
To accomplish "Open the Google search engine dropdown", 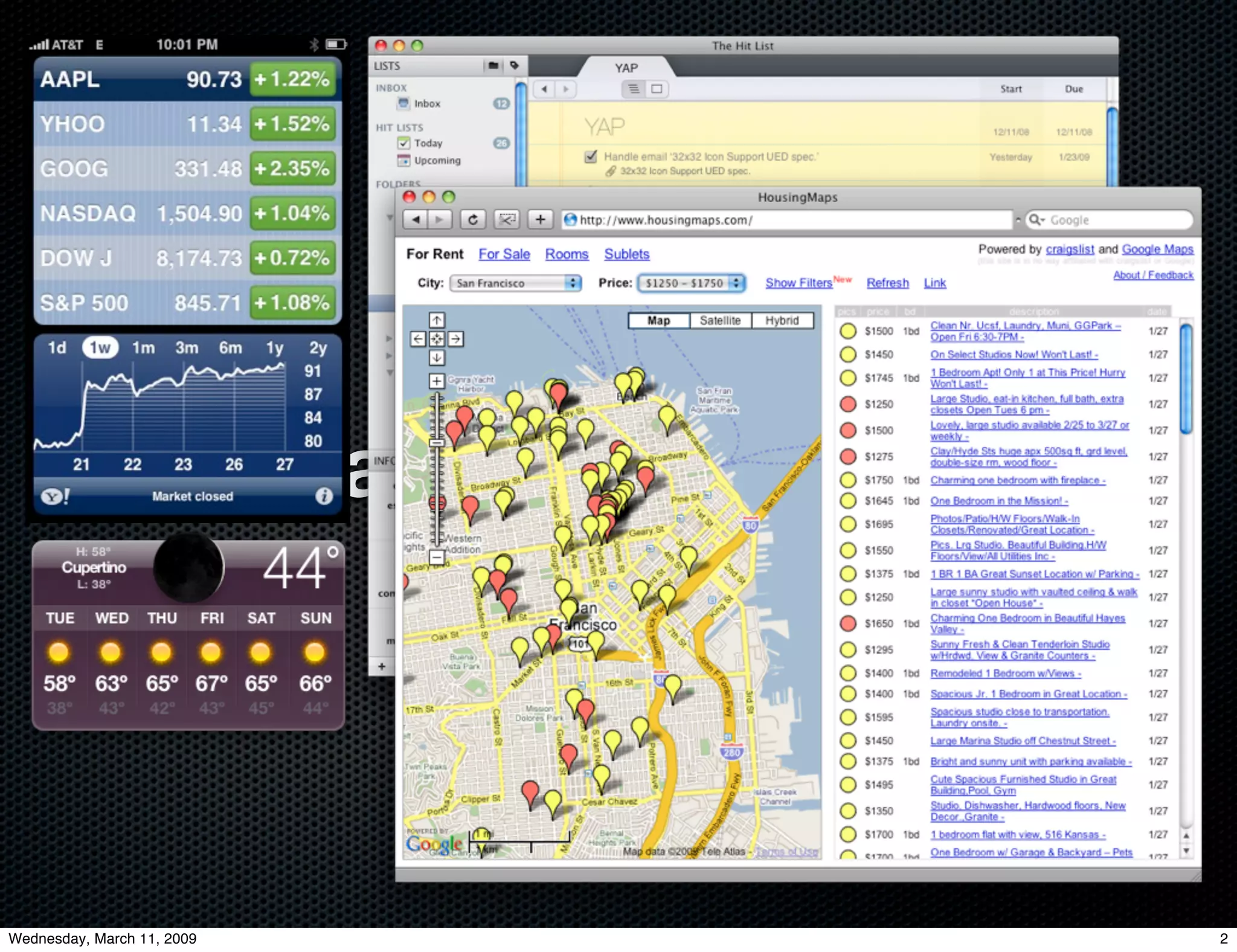I will pos(1036,220).
